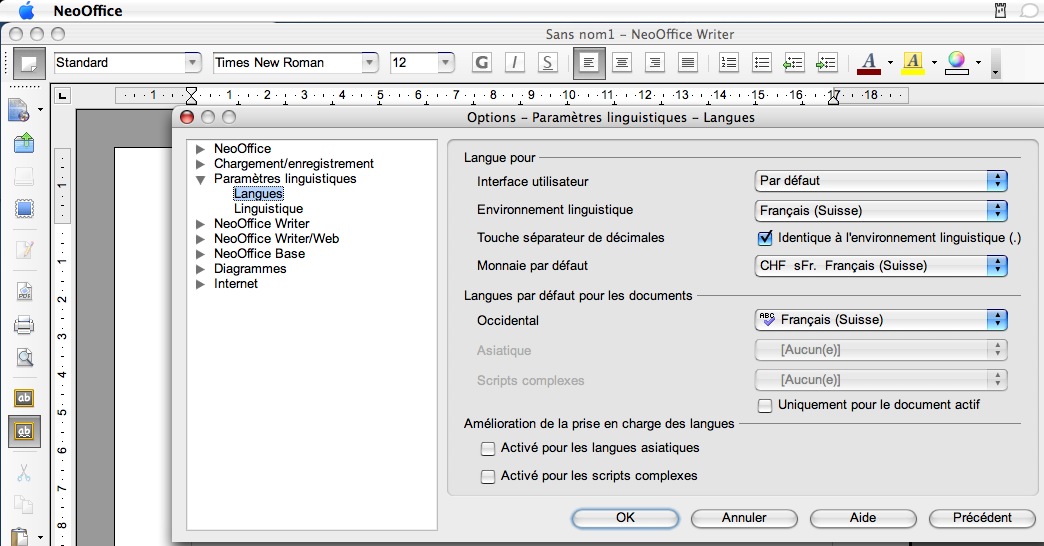The height and width of the screenshot is (546, 1044).
Task: Click the Cut scissors icon
Action: pos(24,473)
